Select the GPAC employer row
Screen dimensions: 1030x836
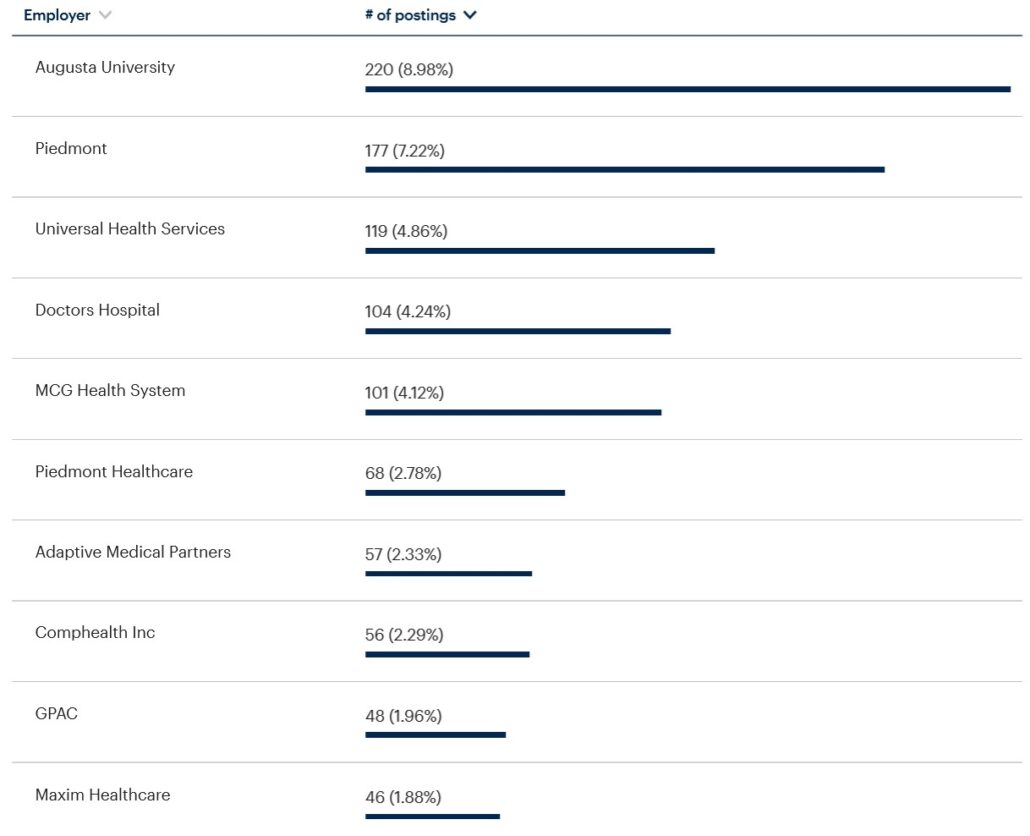point(56,714)
